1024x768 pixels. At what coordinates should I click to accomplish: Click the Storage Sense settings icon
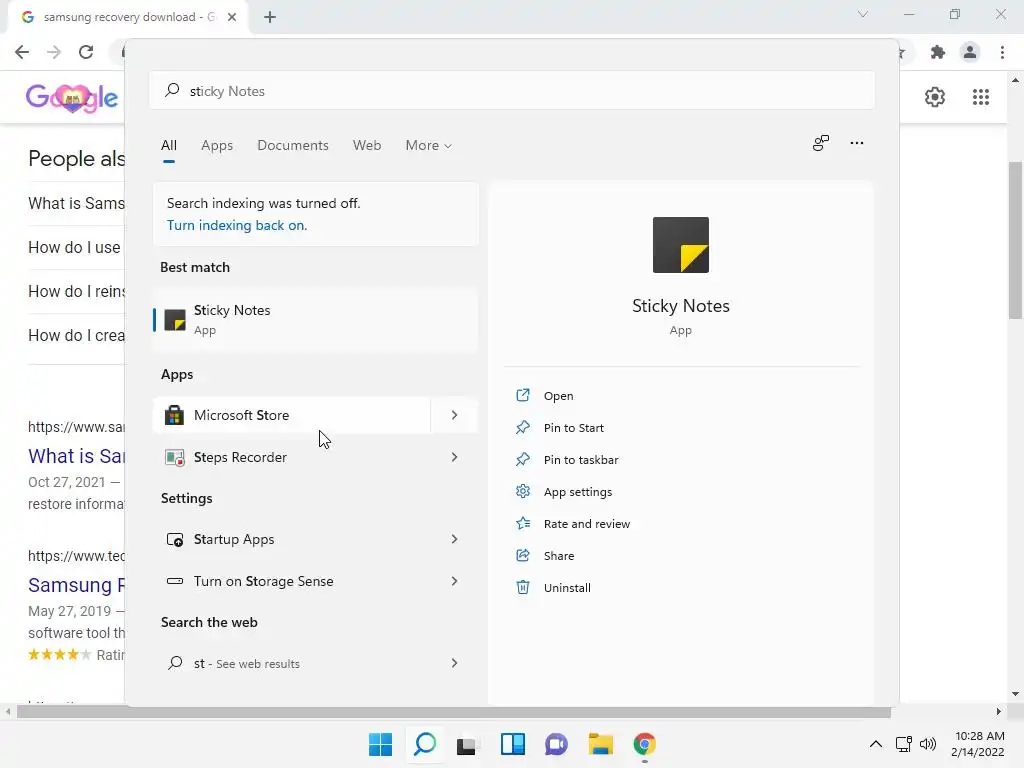174,581
